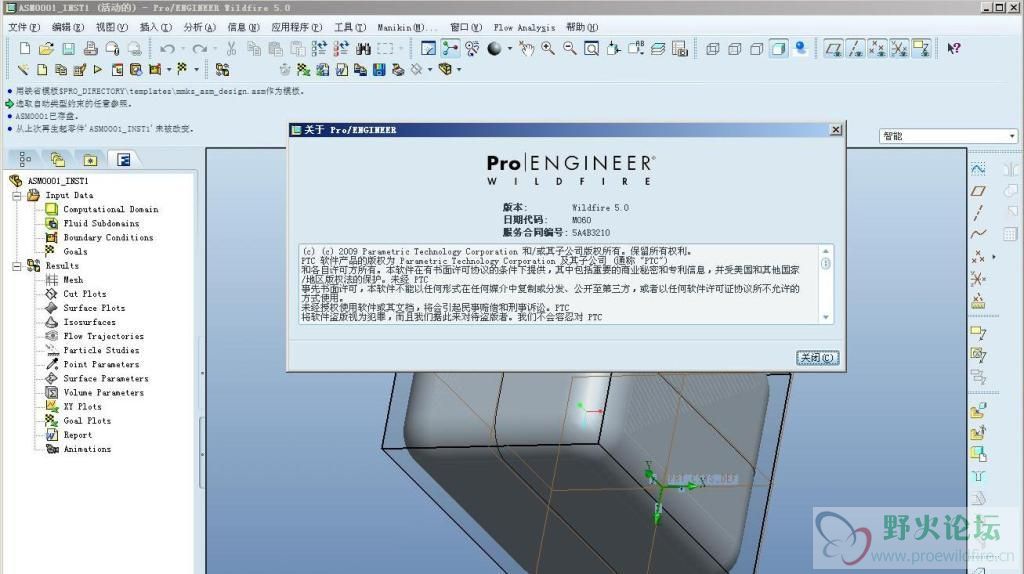Image resolution: width=1024 pixels, height=574 pixels.
Task: Click the Redo arrow
Action: pyautogui.click(x=200, y=48)
